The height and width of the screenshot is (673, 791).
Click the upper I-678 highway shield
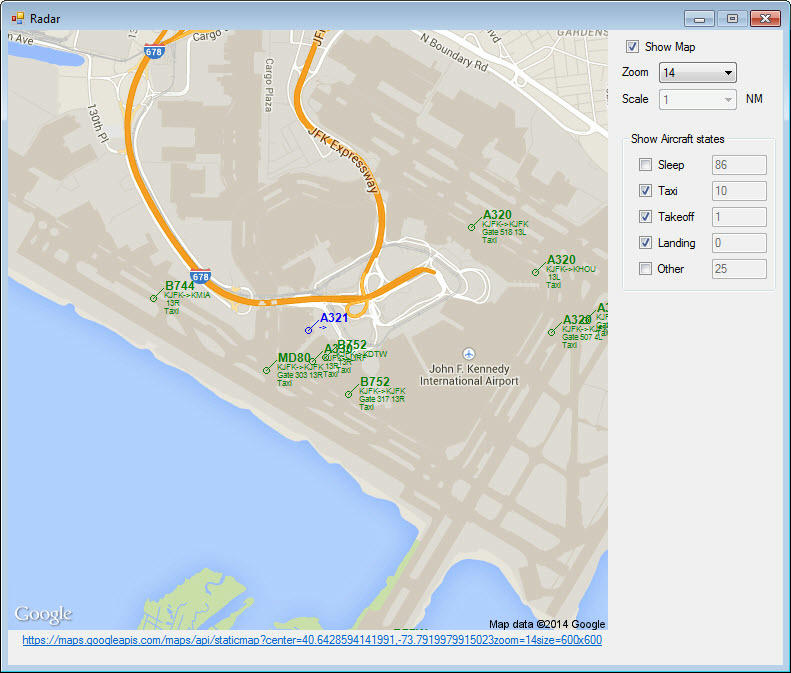153,51
